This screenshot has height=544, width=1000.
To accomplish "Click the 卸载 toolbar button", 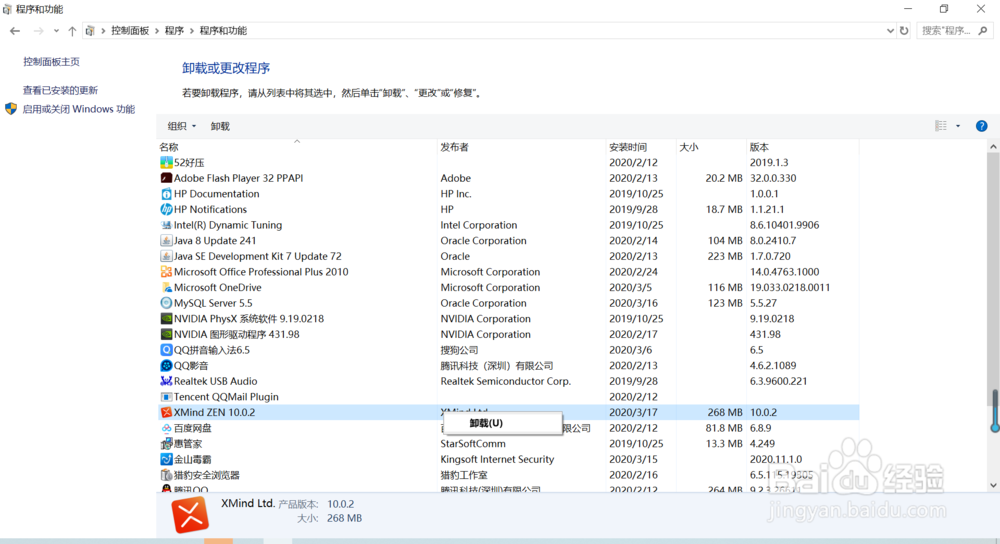I will 220,126.
